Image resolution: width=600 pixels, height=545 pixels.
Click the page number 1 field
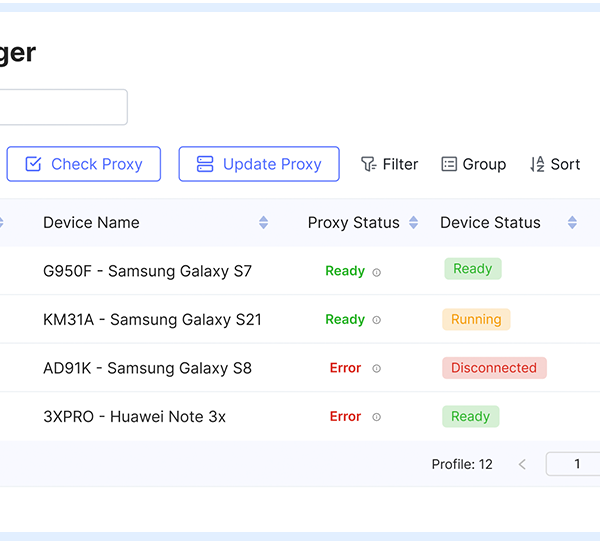point(573,464)
